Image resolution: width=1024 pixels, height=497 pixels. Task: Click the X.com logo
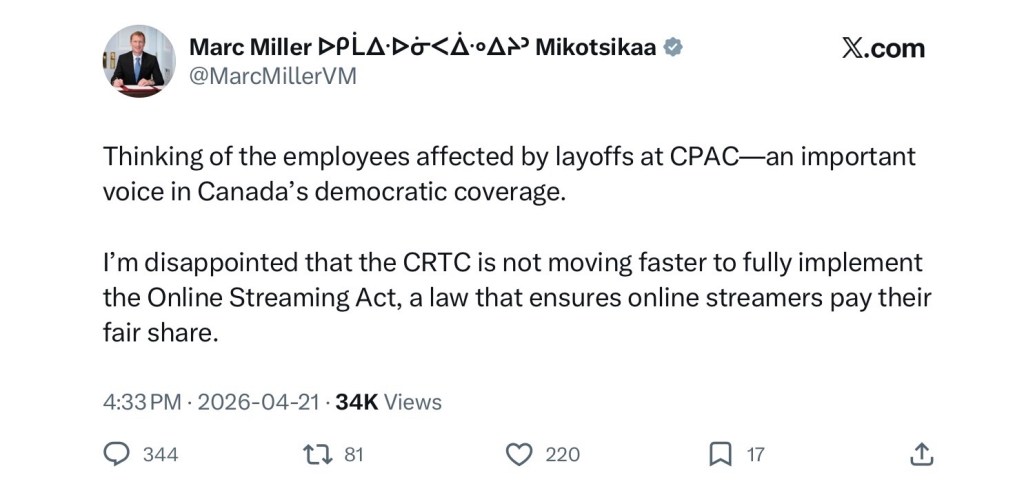pyautogui.click(x=883, y=48)
